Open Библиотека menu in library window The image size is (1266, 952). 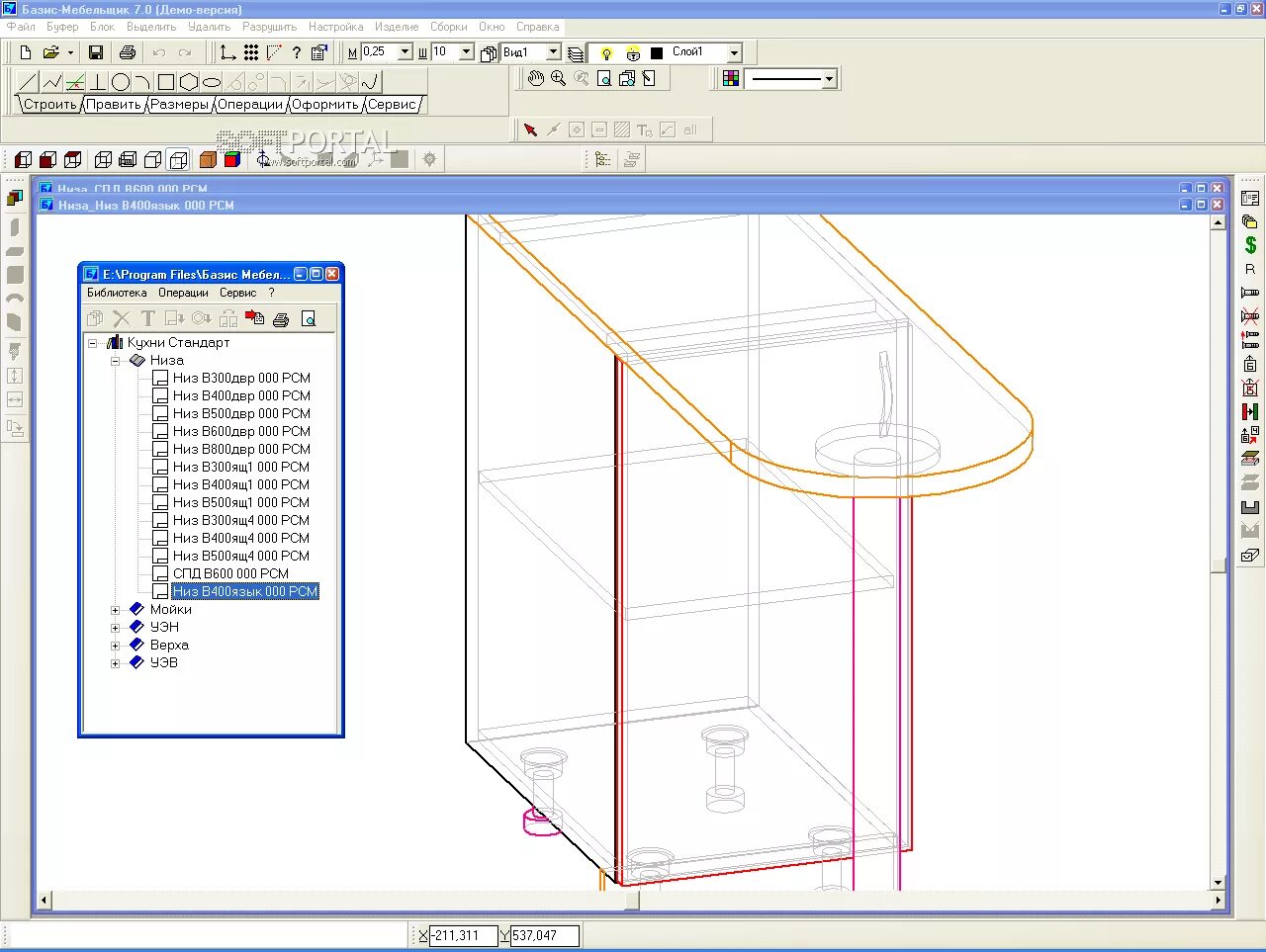click(x=117, y=293)
